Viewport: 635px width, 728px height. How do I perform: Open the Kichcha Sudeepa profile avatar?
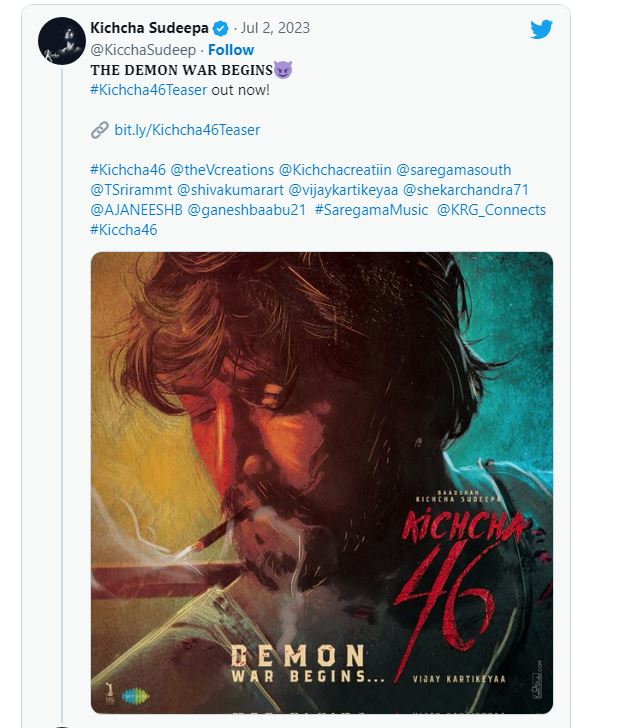pos(61,41)
